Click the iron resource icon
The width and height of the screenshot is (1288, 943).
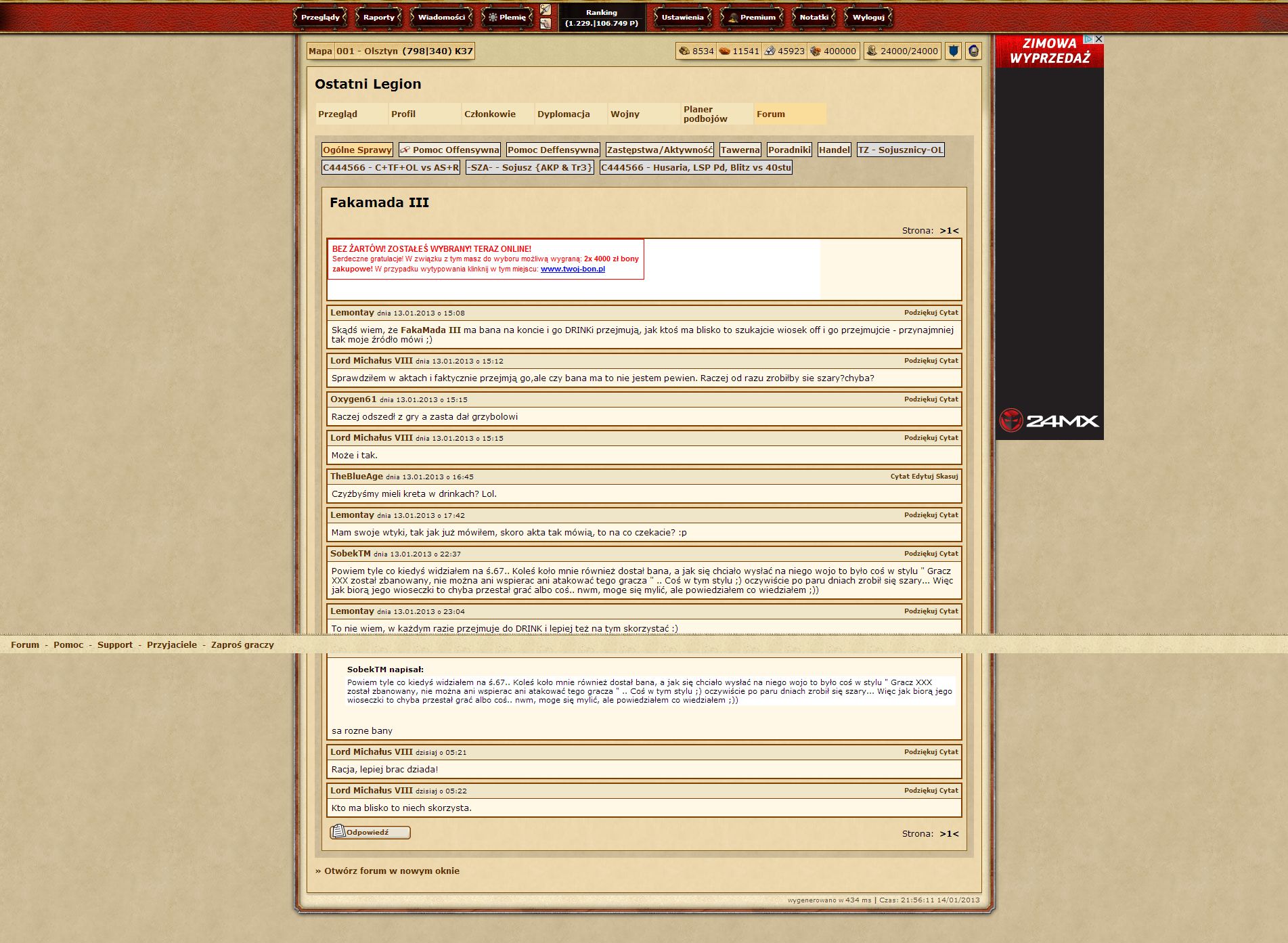click(770, 51)
